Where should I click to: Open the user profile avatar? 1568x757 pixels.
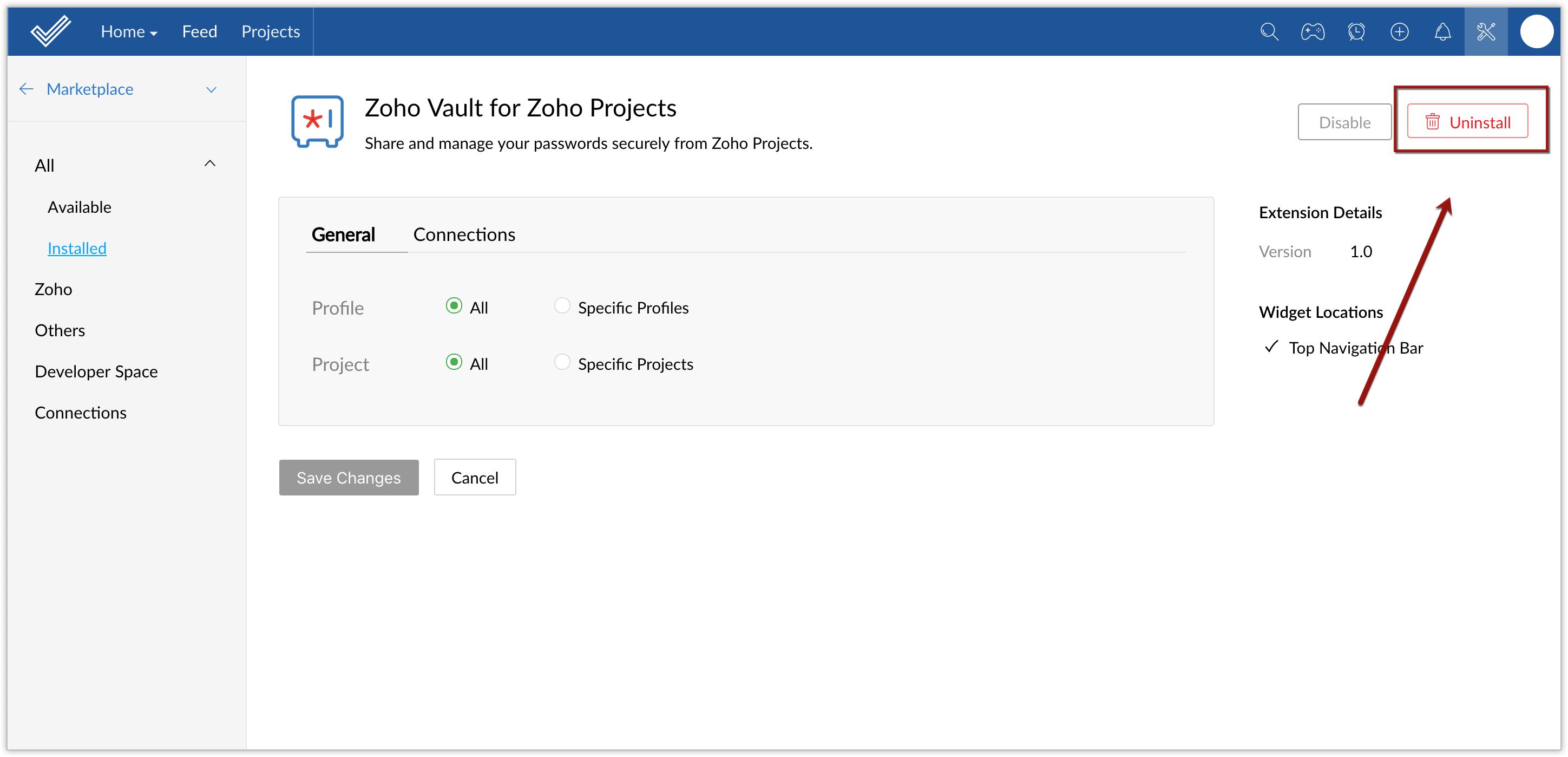tap(1537, 31)
